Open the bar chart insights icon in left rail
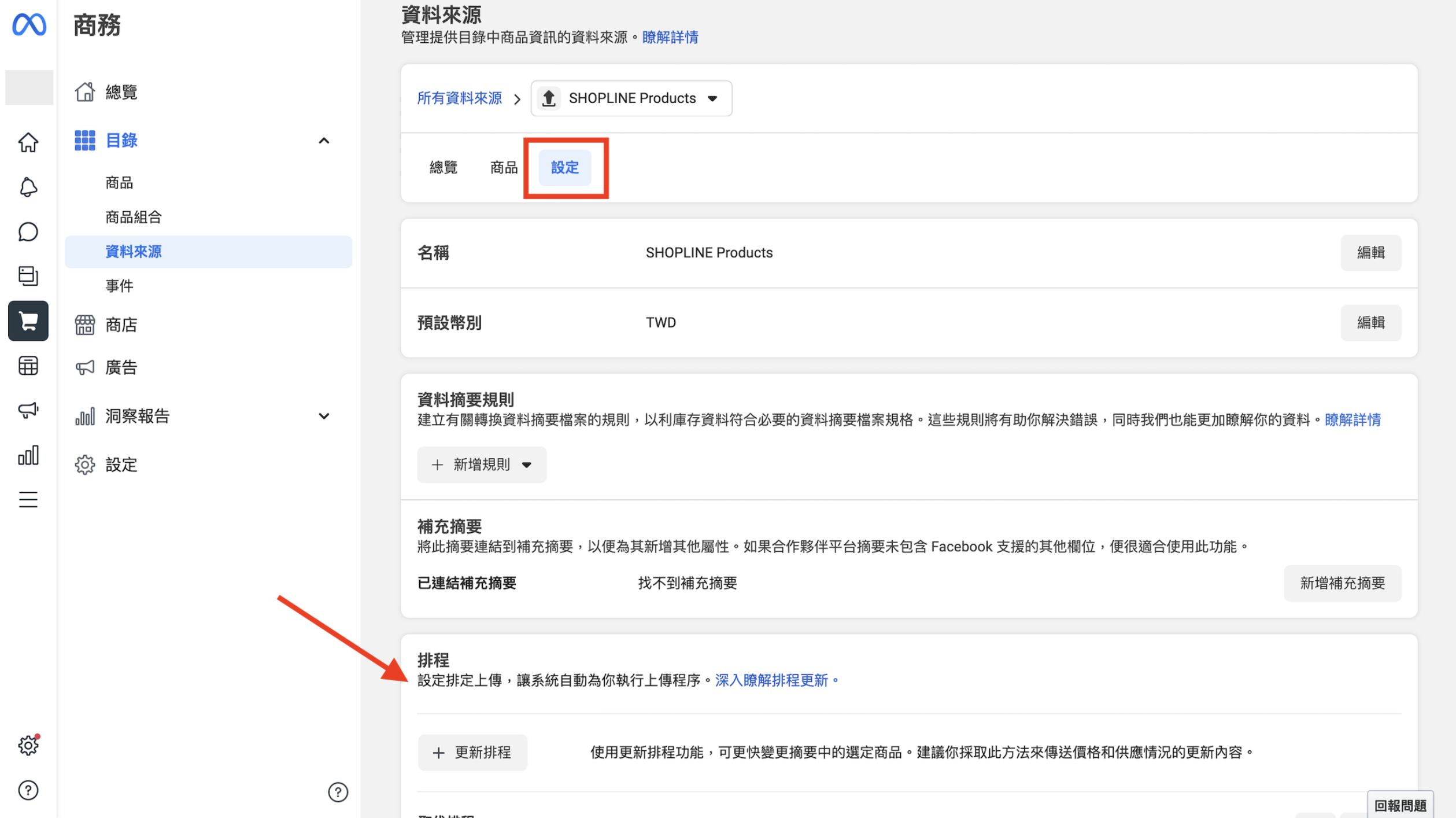1456x818 pixels. [x=28, y=455]
